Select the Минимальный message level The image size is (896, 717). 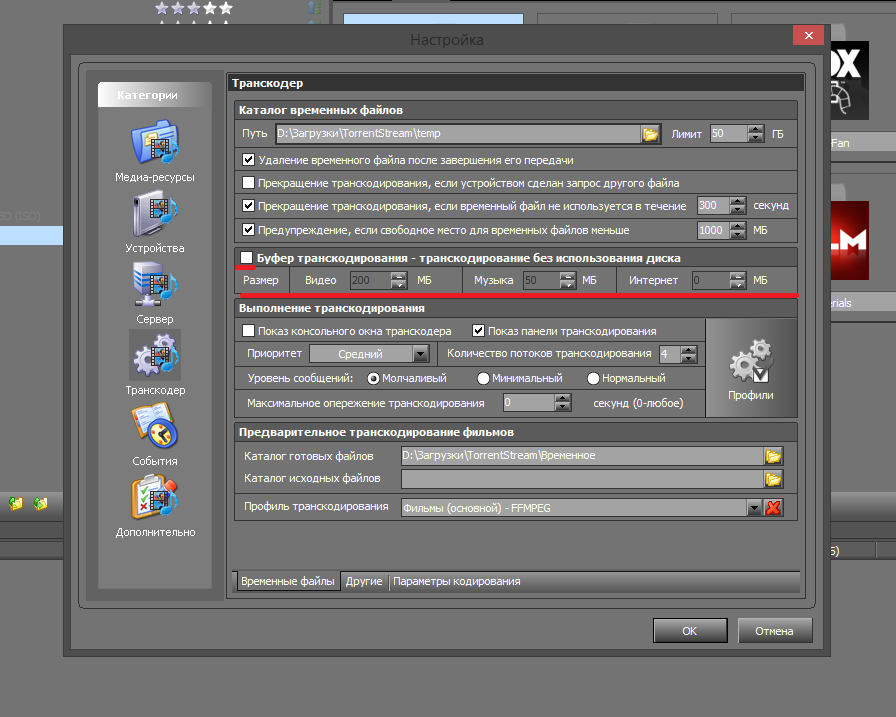click(483, 379)
